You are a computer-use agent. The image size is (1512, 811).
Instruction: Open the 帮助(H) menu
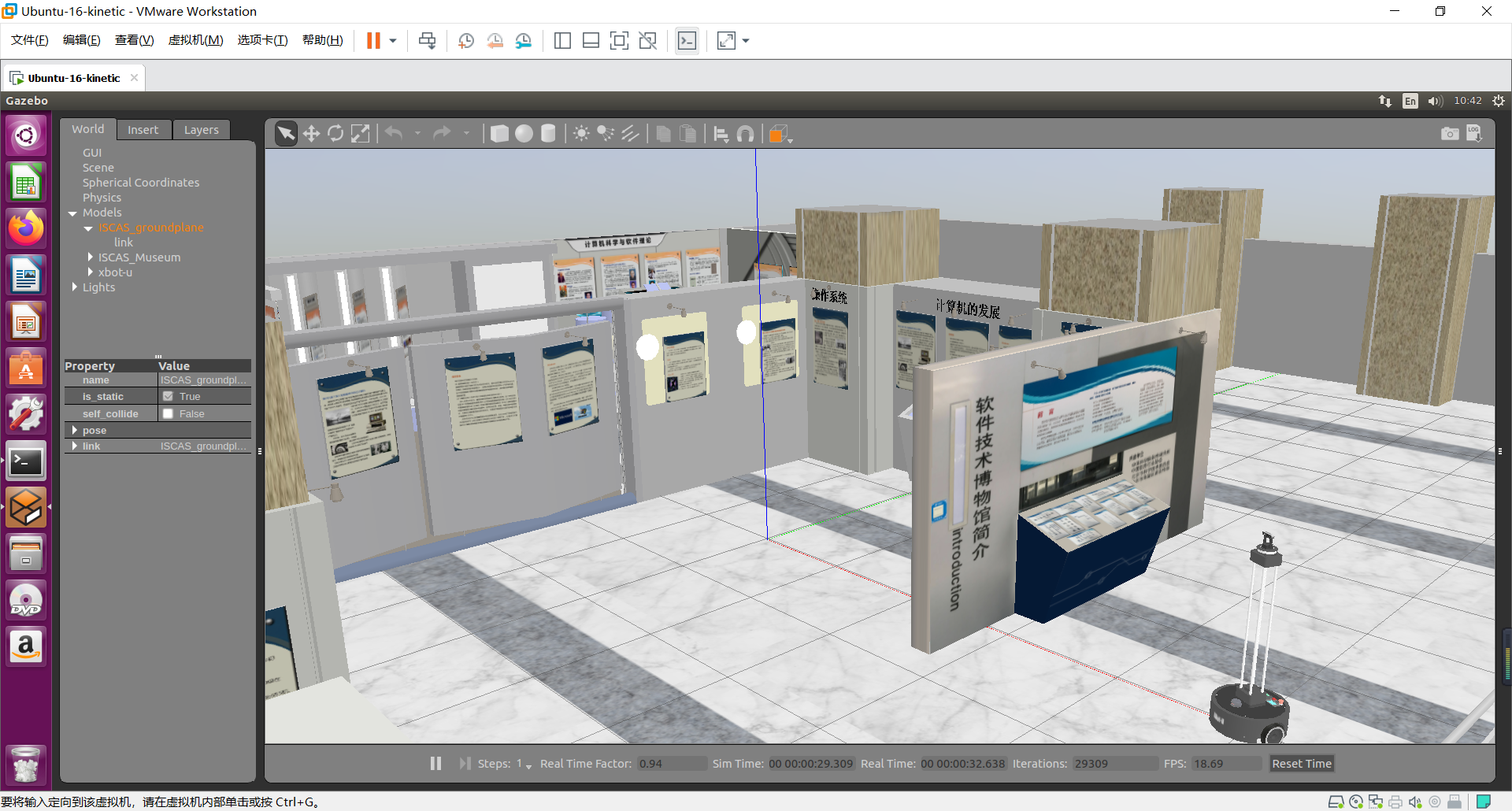pos(322,40)
